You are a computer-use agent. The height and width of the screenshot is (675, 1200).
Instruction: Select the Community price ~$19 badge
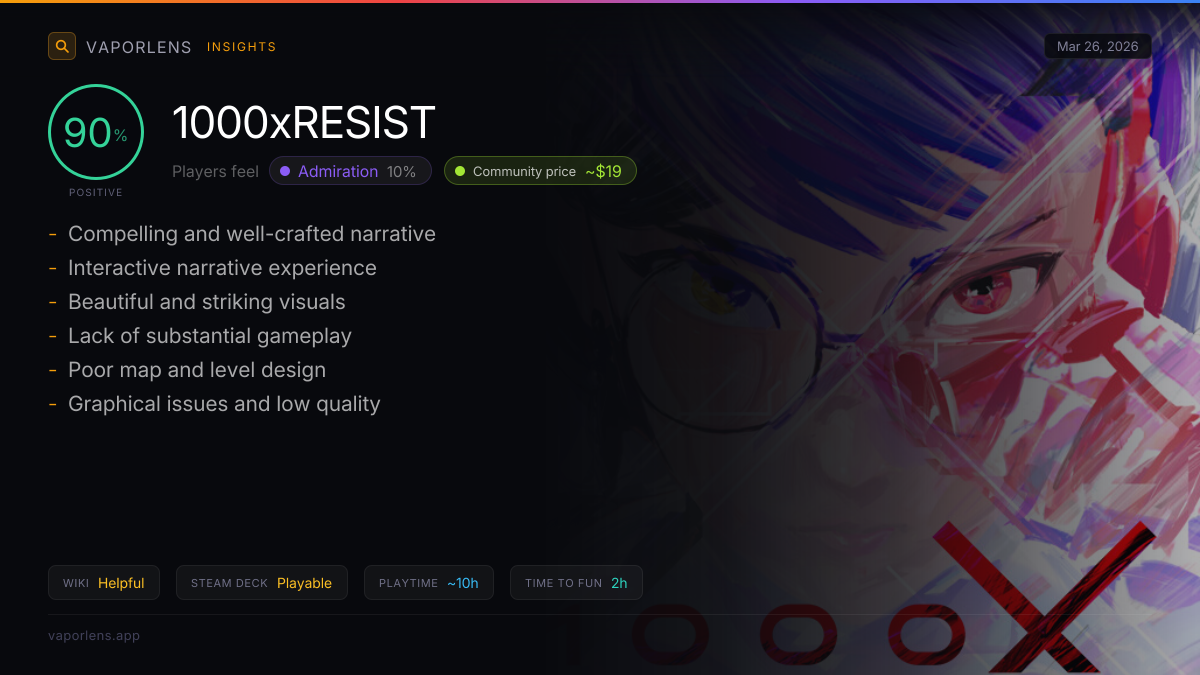pos(540,171)
